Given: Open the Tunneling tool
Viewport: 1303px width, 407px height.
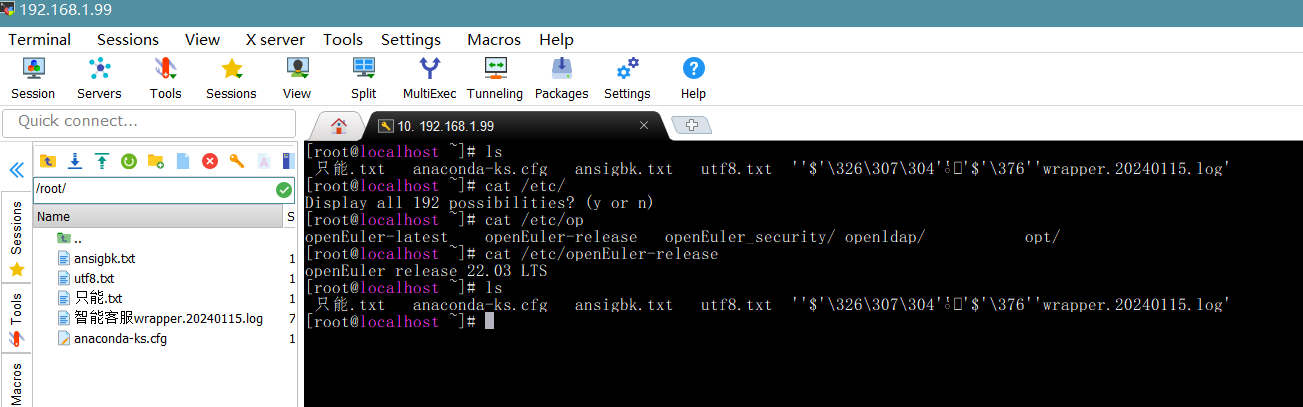Looking at the screenshot, I should pos(495,78).
